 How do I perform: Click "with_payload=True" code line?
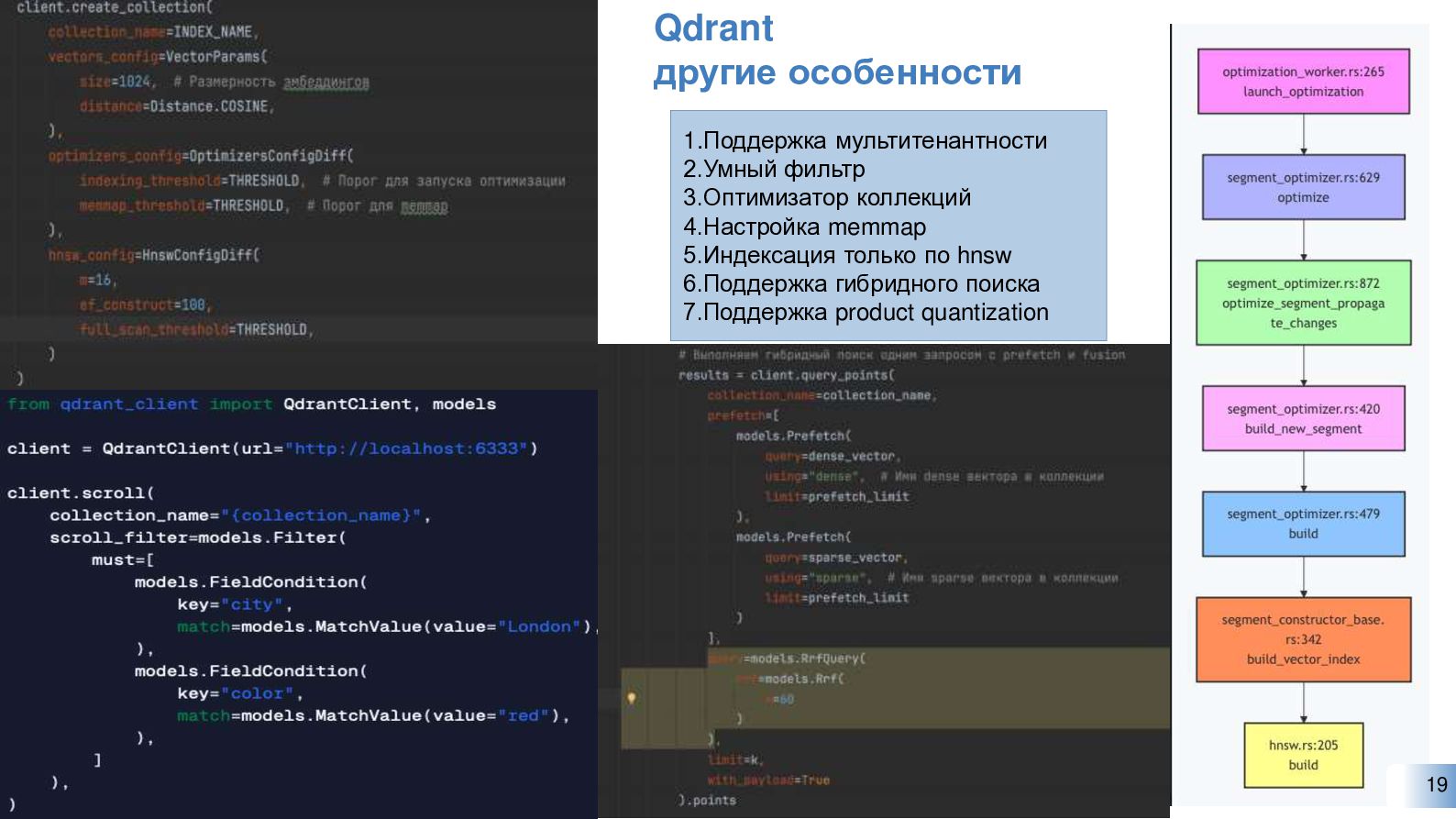pos(768,780)
